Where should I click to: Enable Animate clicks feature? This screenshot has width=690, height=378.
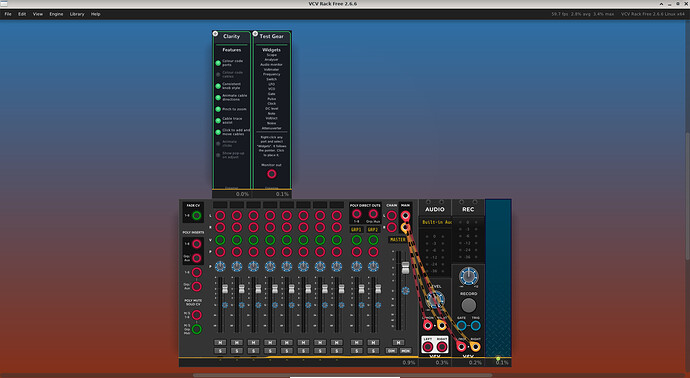[x=218, y=143]
